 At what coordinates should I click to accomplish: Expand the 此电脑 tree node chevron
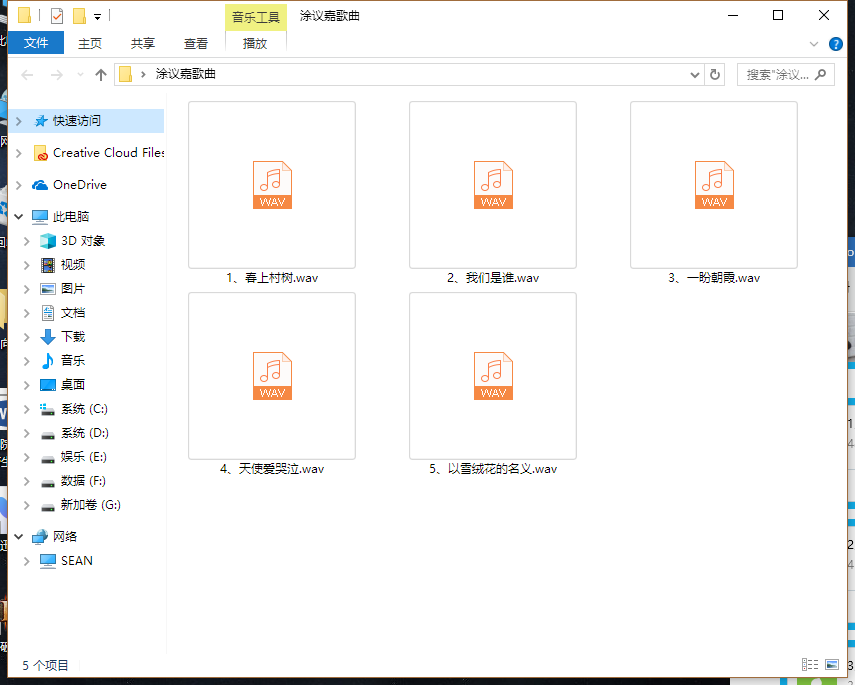click(x=18, y=217)
